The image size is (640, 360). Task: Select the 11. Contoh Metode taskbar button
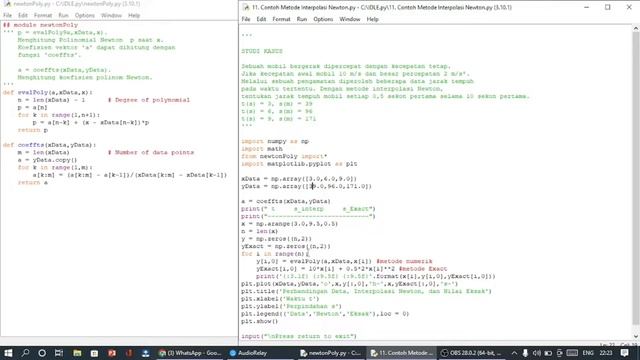[401, 353]
